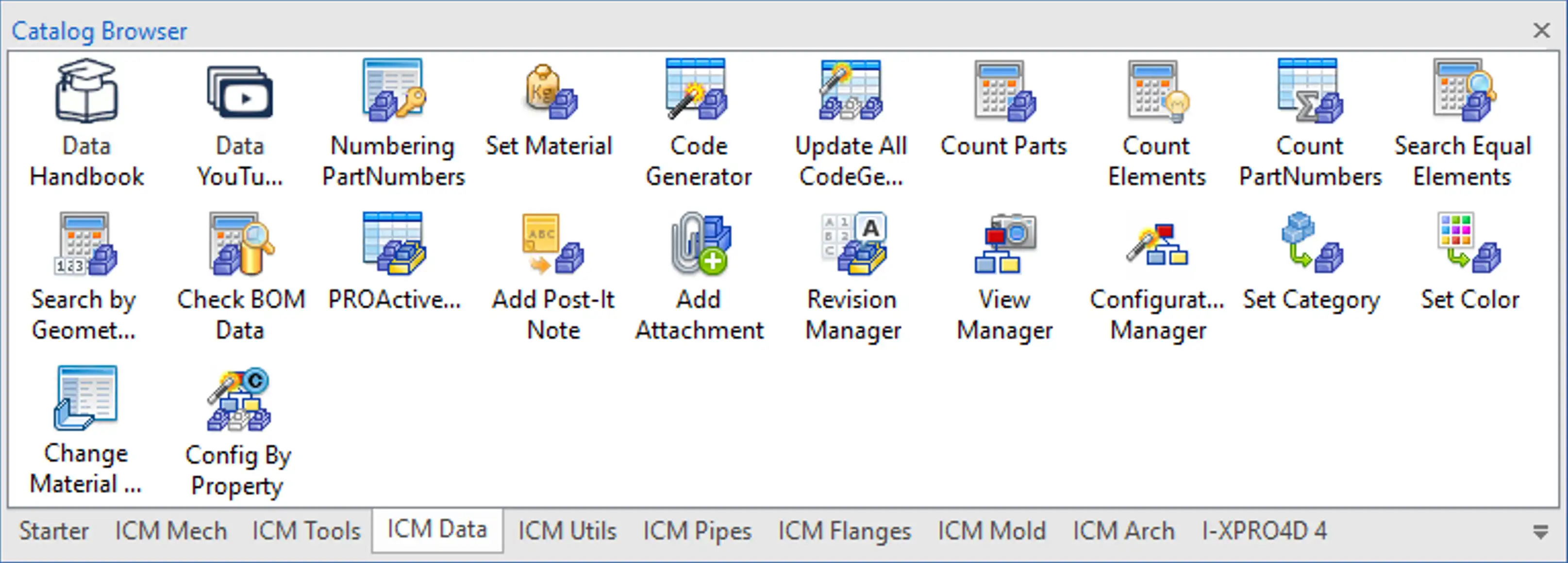Expand the catalog list via bottom-right chevron
The image size is (1568, 563).
1541,531
